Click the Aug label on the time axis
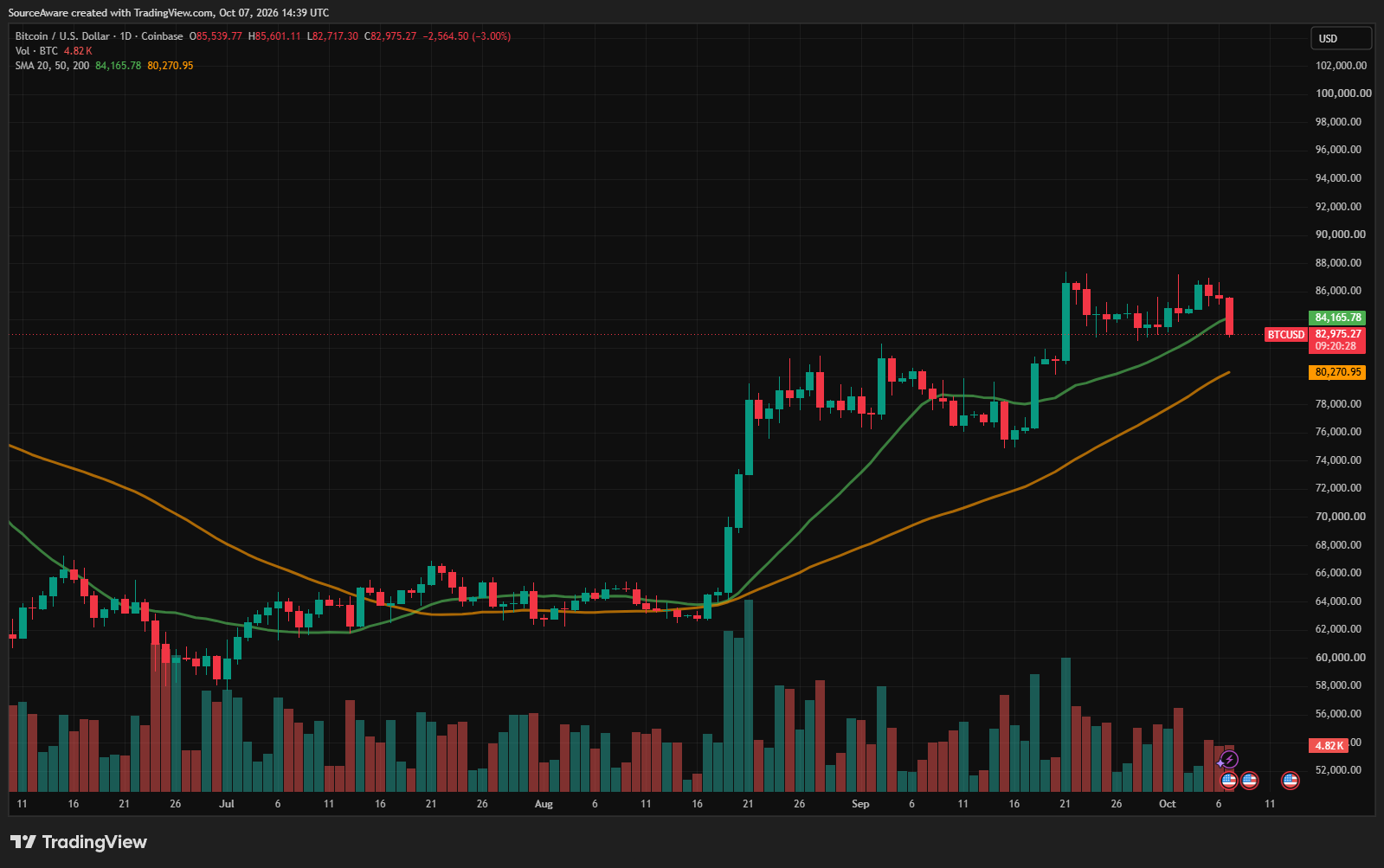Viewport: 1384px width, 868px height. [x=544, y=804]
